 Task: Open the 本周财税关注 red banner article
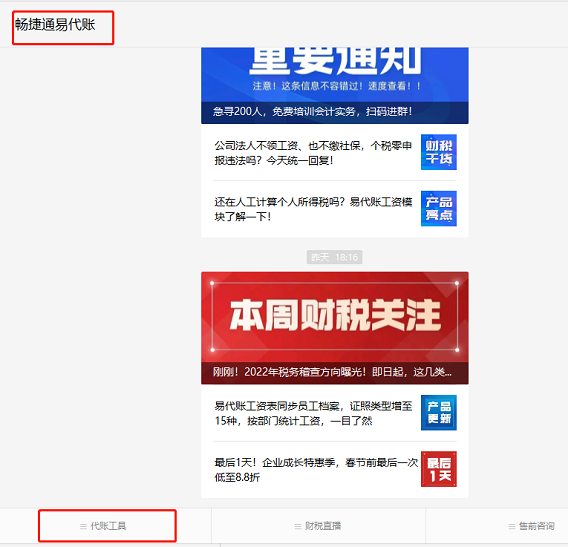click(335, 328)
